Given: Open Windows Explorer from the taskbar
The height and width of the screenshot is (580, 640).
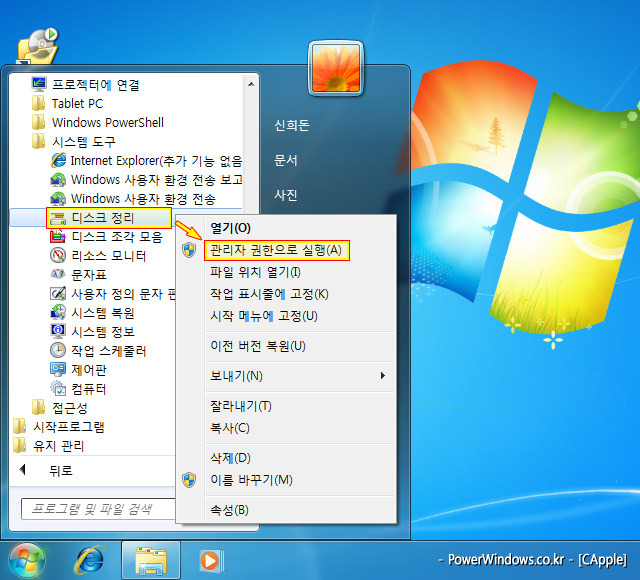Looking at the screenshot, I should 151,562.
